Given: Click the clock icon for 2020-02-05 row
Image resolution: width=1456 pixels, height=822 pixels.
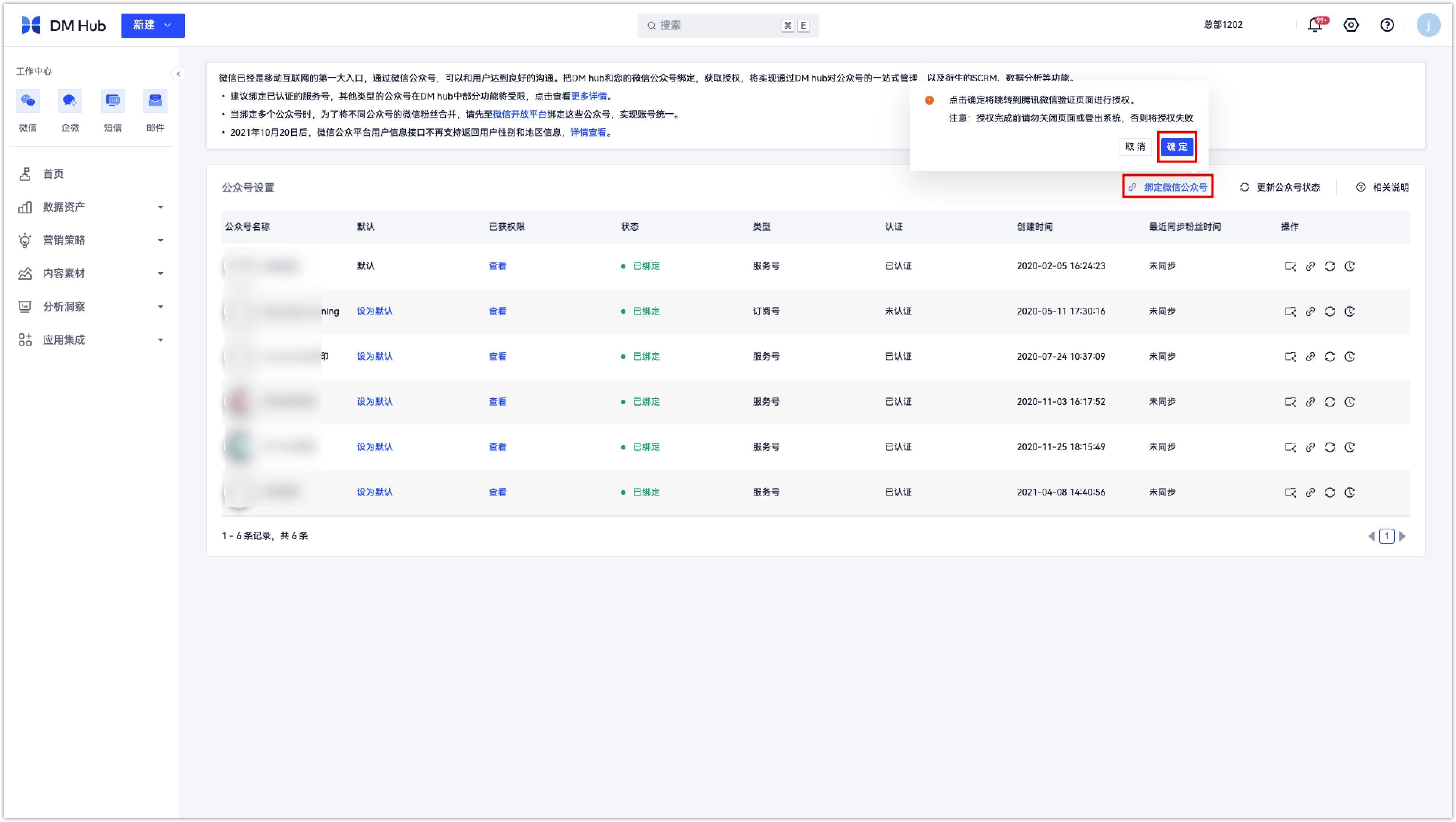Looking at the screenshot, I should coord(1350,266).
